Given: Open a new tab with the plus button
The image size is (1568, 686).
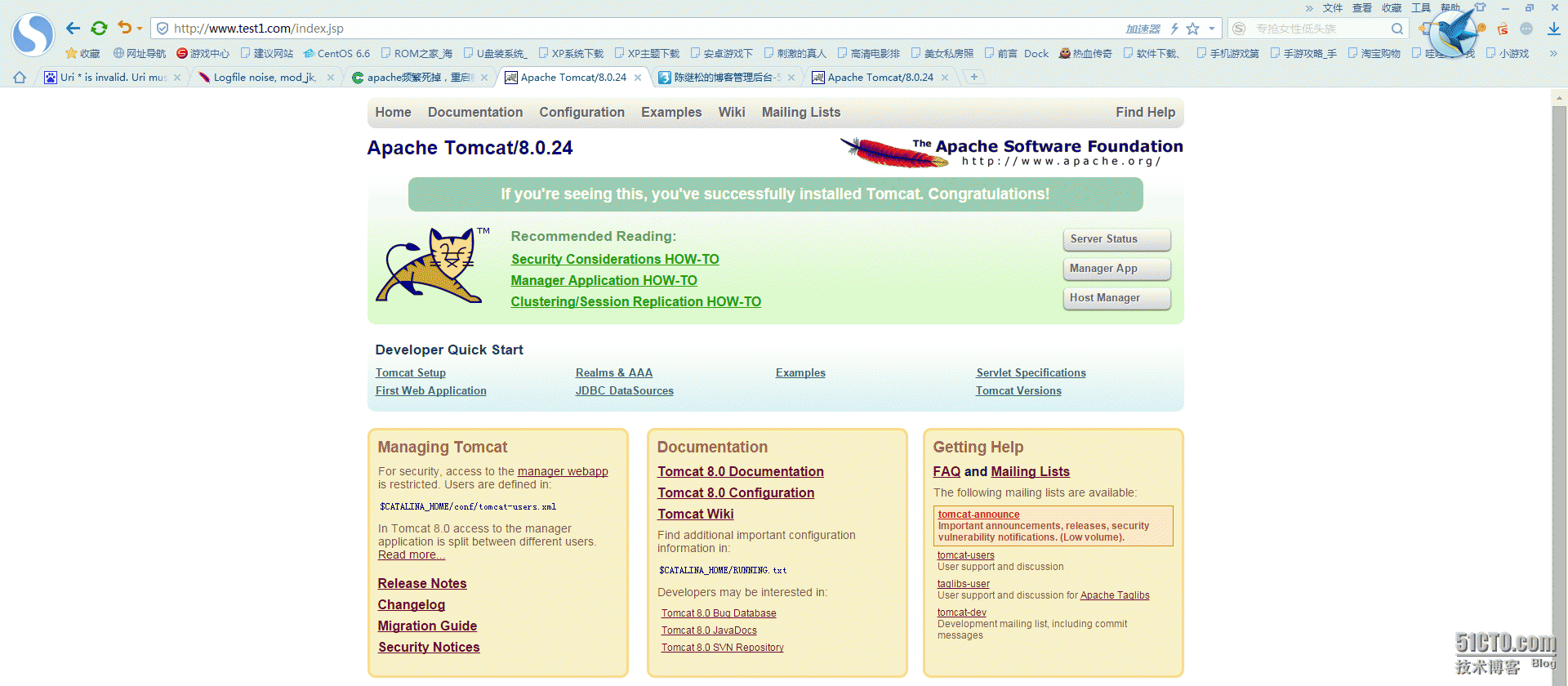Looking at the screenshot, I should tap(973, 77).
